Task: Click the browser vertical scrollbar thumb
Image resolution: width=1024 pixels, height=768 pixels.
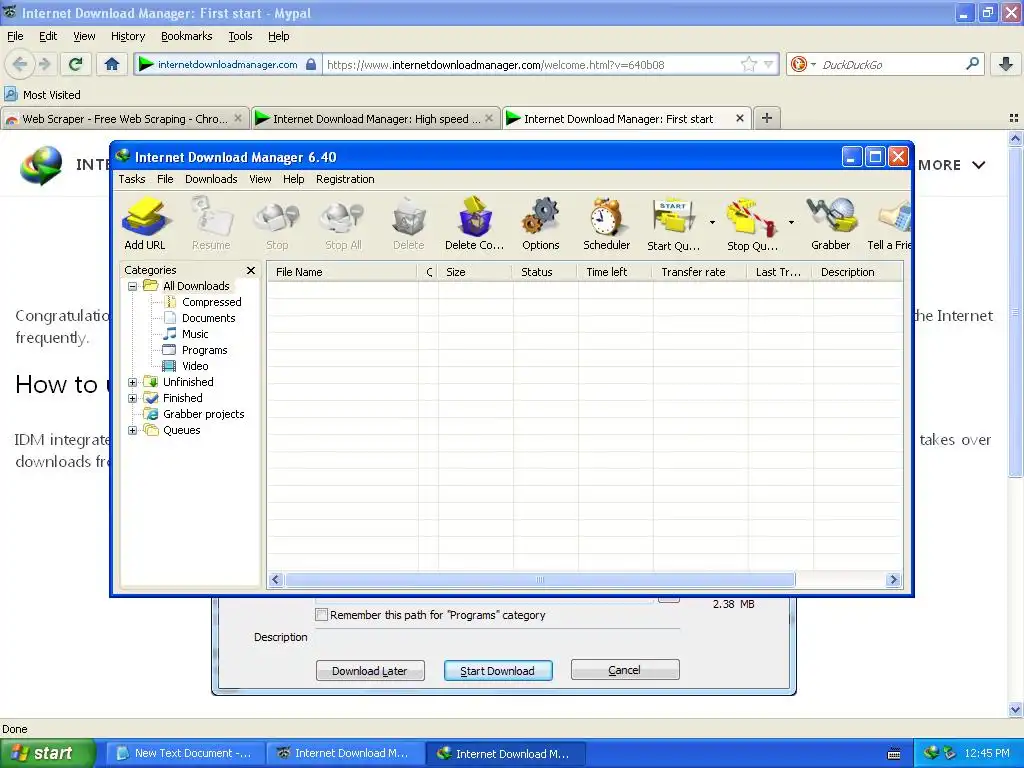Action: pos(1015,312)
